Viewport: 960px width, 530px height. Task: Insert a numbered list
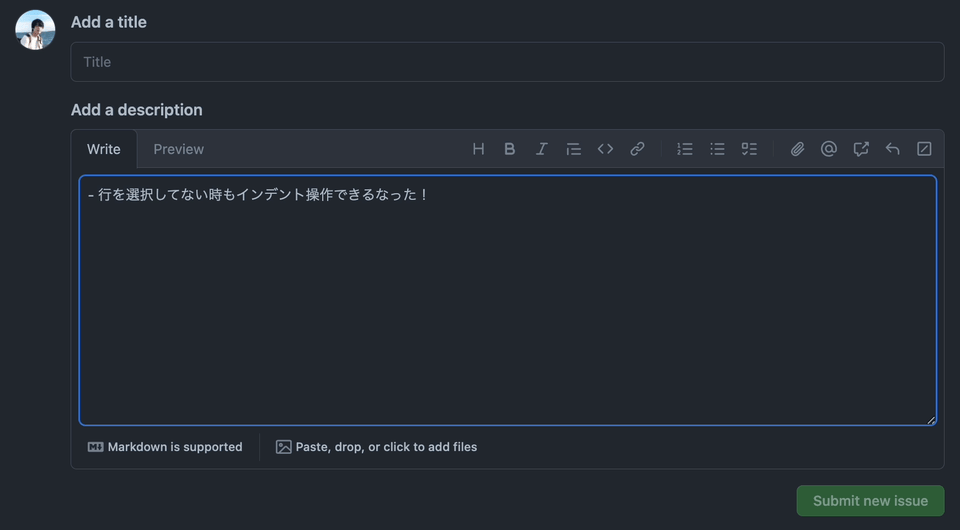pyautogui.click(x=685, y=149)
